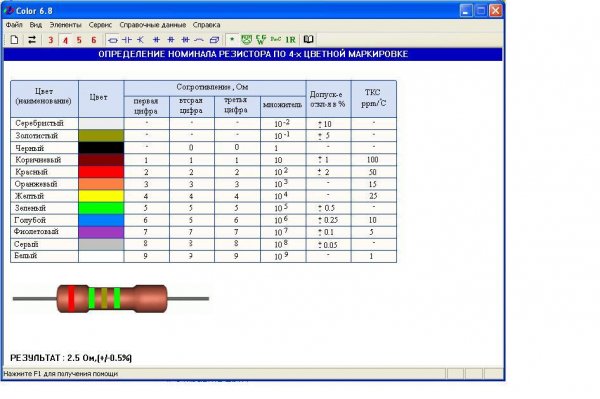This screenshot has width=600, height=399.
Task: Click the TKC value 50 cell
Action: [x=373, y=172]
